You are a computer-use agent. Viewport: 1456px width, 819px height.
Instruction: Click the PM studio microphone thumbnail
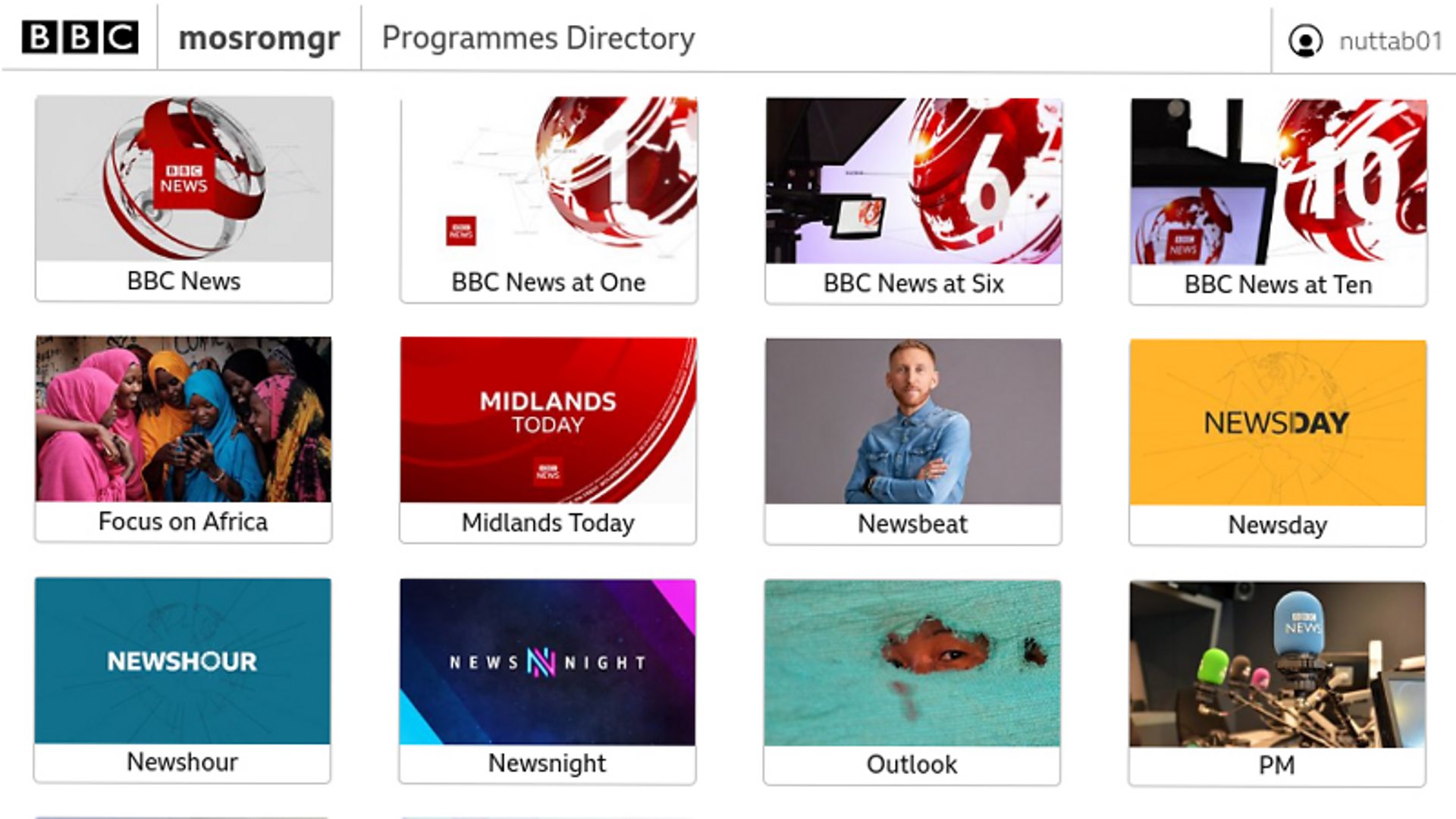(1277, 664)
